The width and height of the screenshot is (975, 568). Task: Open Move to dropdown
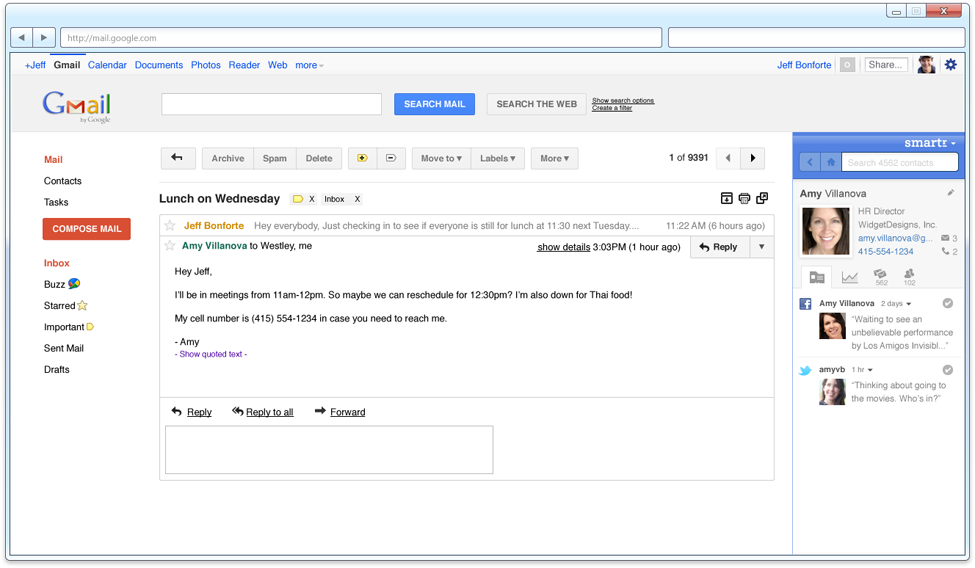[x=441, y=158]
